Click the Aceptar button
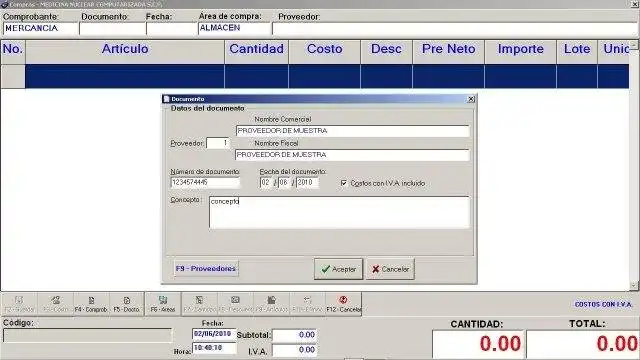 (338, 269)
